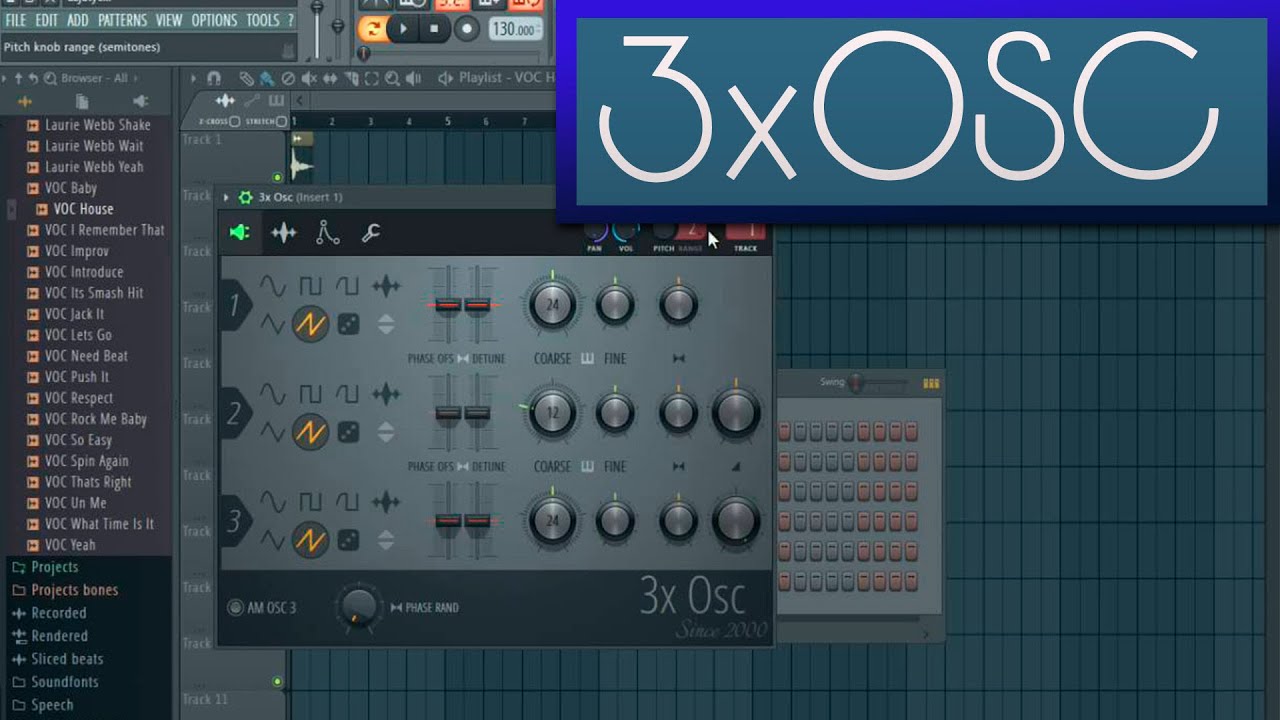
Task: Open the wrench settings in 3x Osc
Action: 370,233
